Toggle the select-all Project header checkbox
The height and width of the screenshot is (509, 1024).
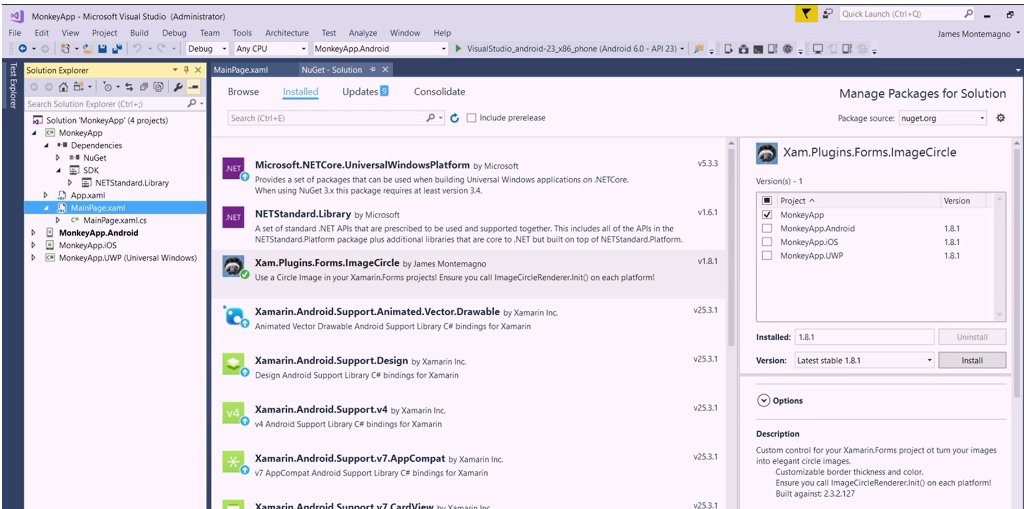tap(767, 201)
